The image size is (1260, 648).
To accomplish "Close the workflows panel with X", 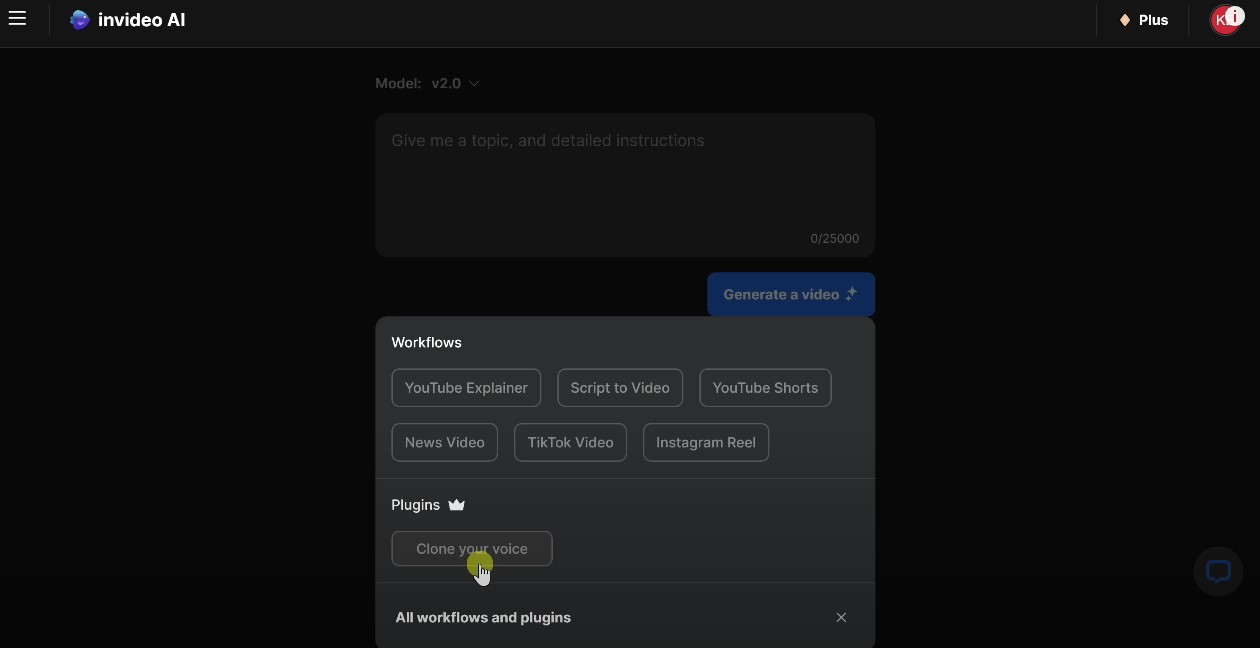I will pos(841,617).
